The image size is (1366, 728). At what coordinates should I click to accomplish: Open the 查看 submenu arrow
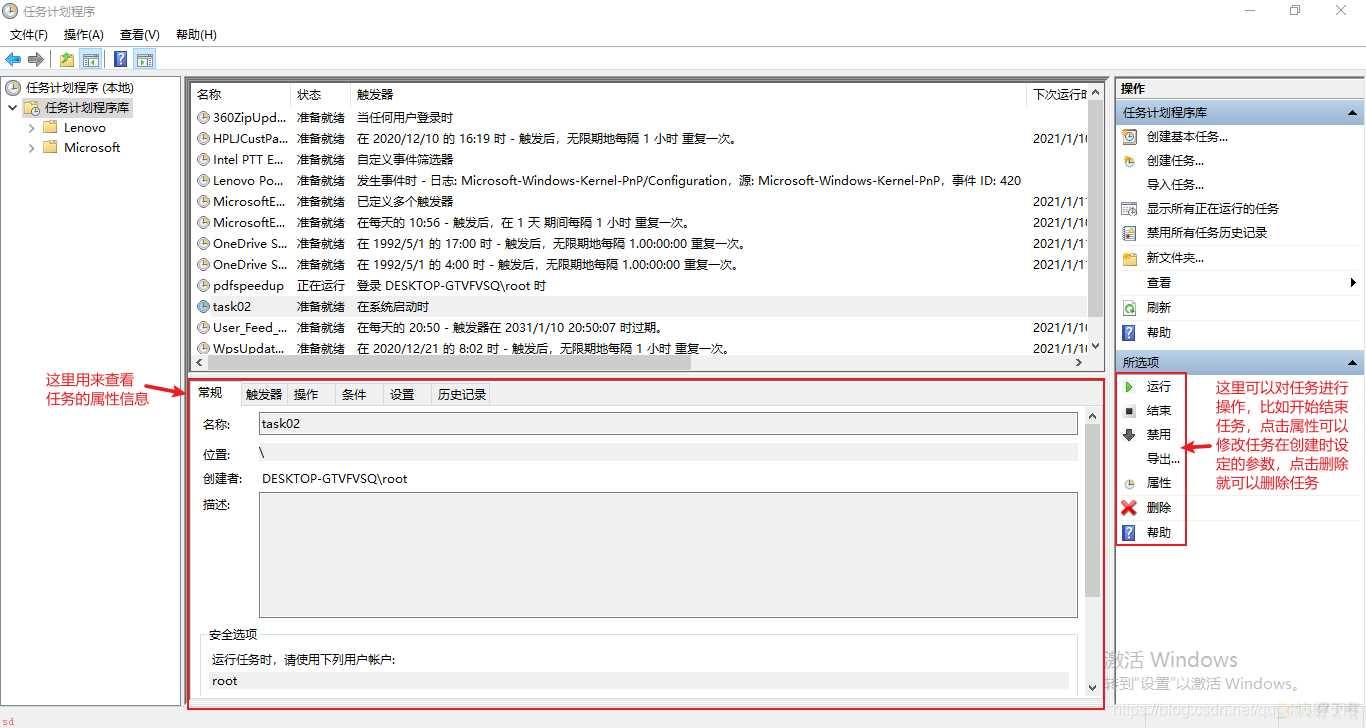[1353, 283]
